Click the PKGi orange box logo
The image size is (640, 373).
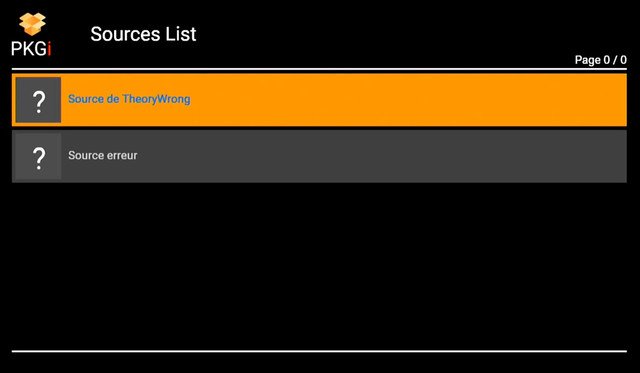coord(32,24)
